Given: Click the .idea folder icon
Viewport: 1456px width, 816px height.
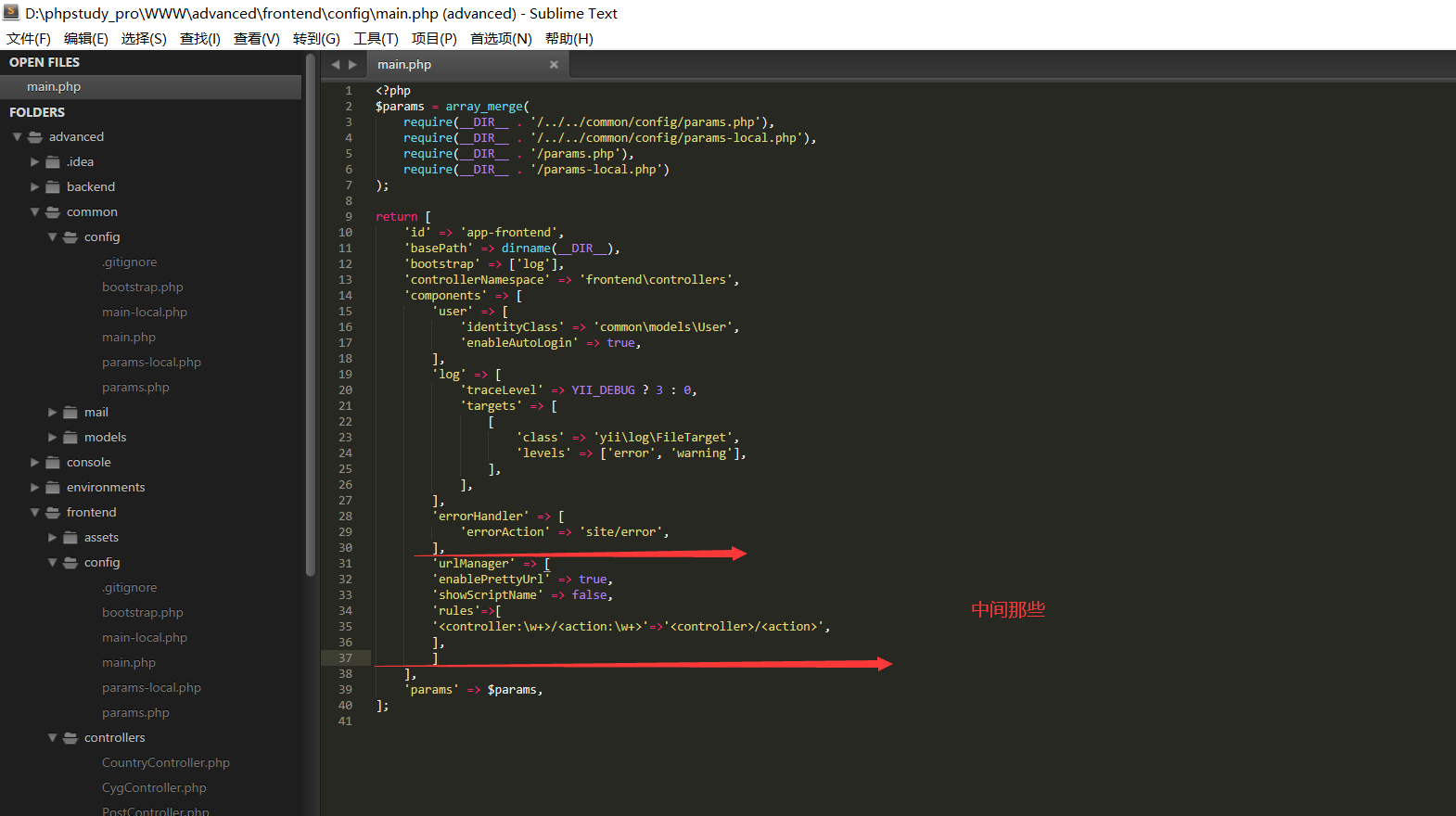Looking at the screenshot, I should (53, 161).
